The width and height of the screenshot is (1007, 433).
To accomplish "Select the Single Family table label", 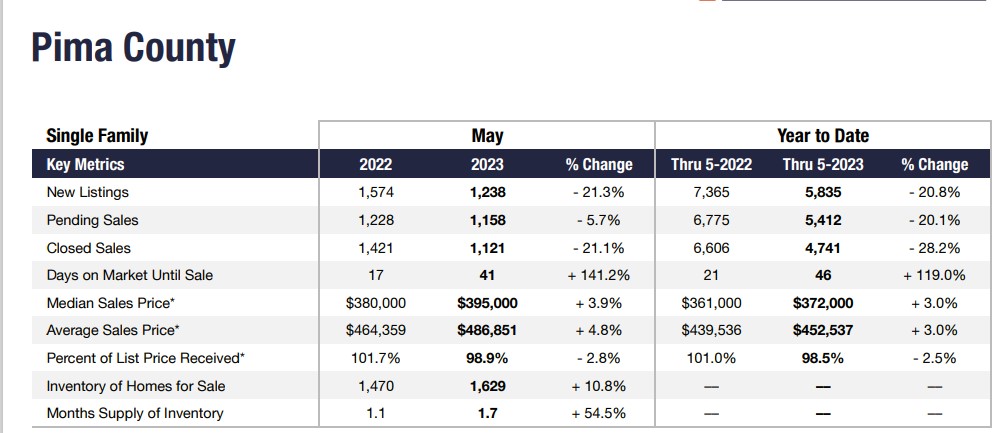I will pos(97,136).
